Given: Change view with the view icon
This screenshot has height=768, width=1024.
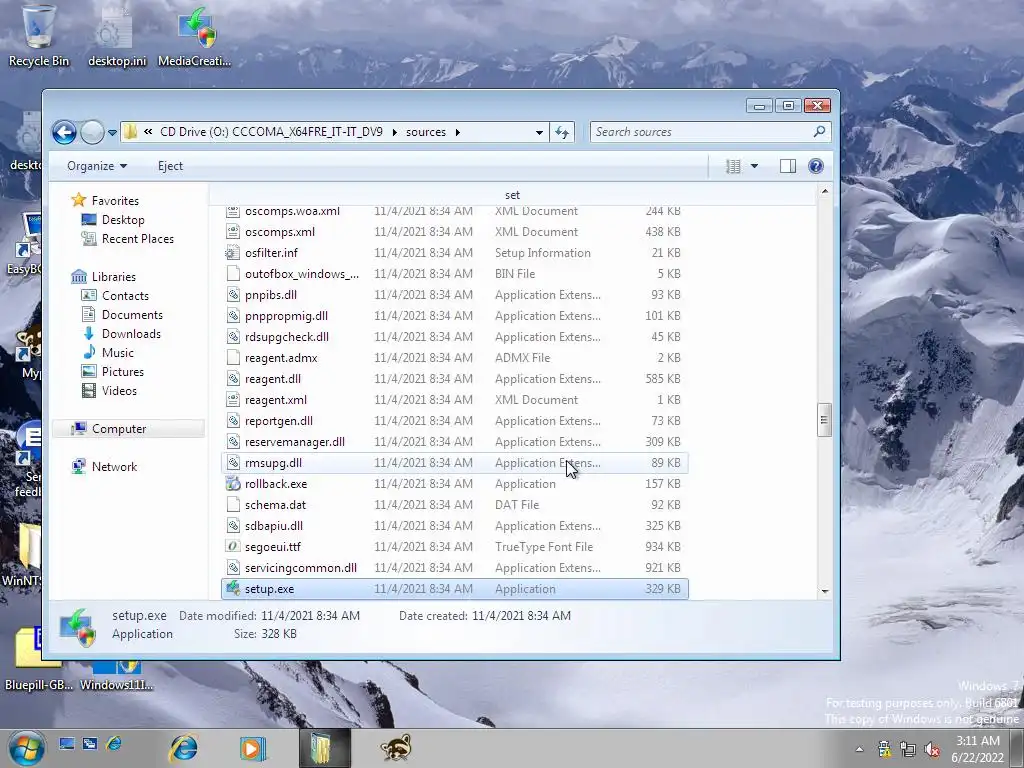Looking at the screenshot, I should point(733,166).
